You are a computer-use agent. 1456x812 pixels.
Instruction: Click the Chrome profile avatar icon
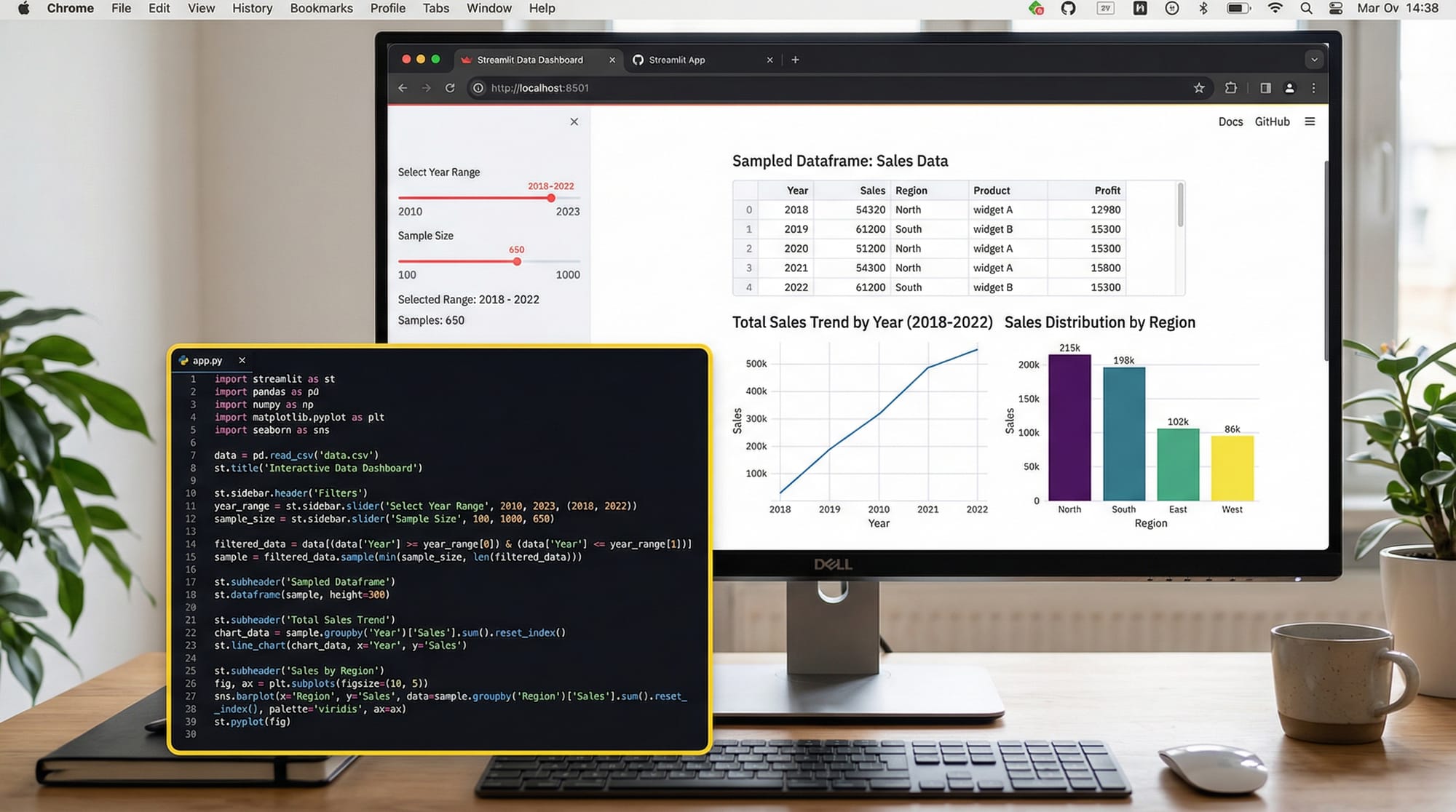1290,87
